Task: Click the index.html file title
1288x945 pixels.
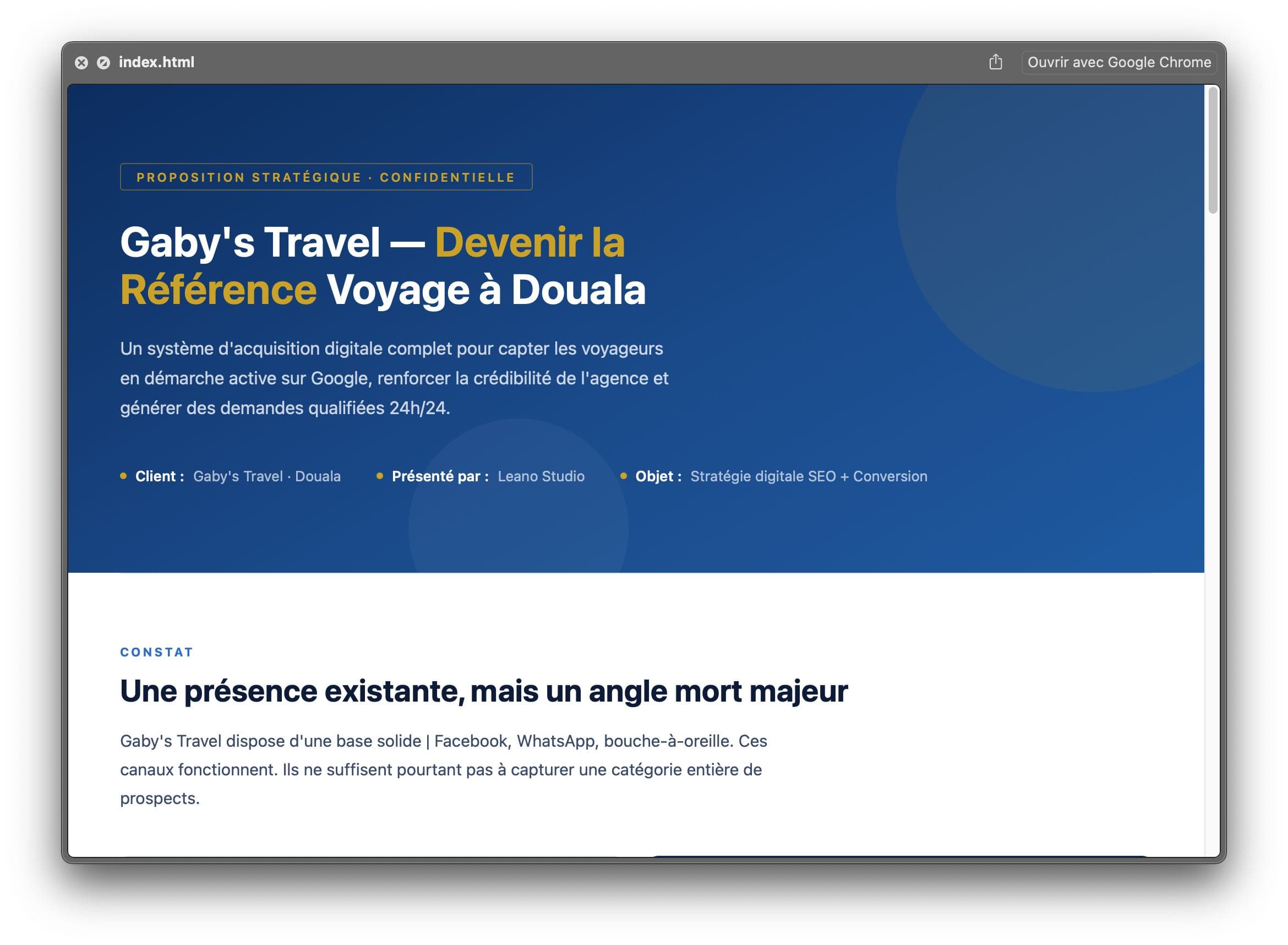Action: (156, 62)
